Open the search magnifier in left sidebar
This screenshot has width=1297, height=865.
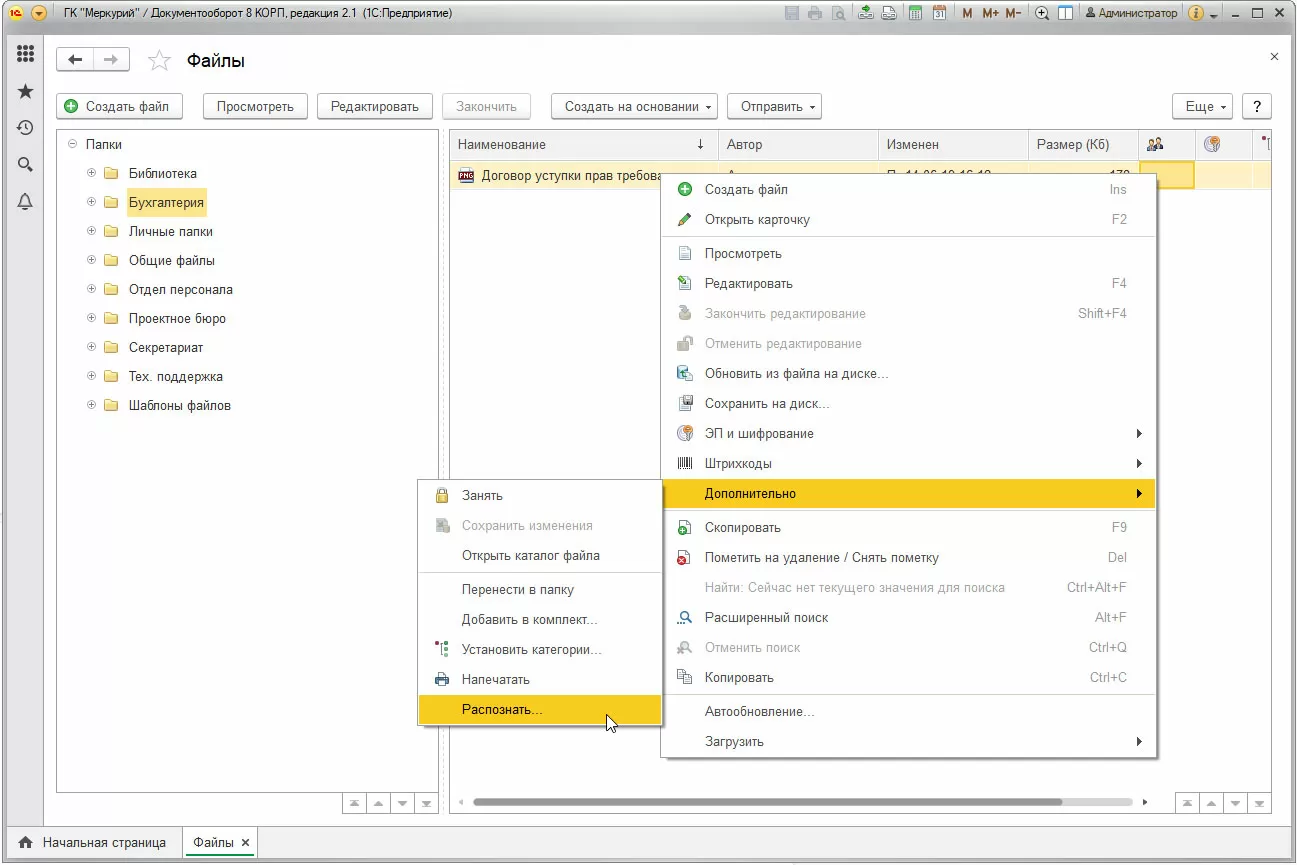coord(25,164)
